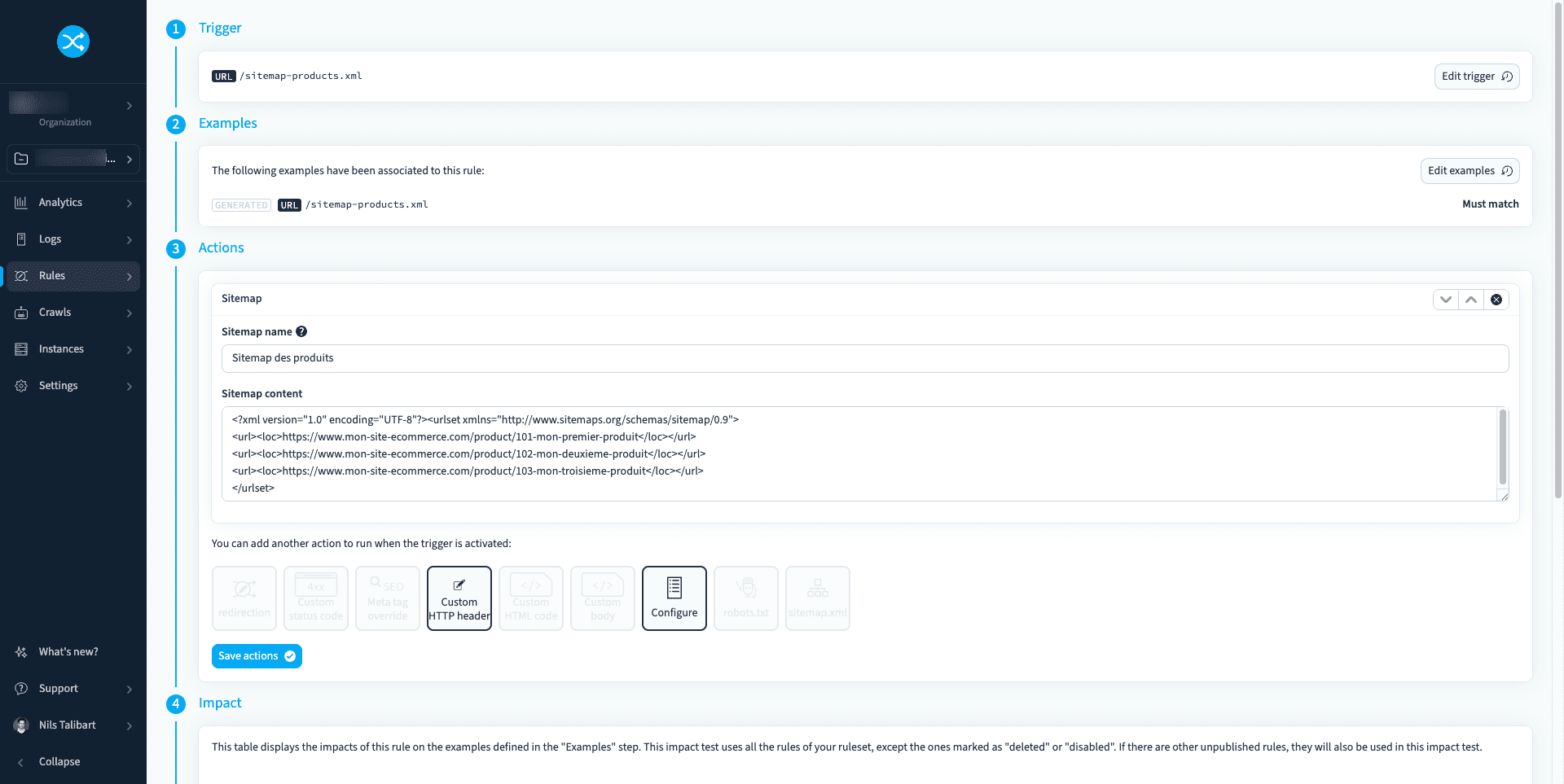The width and height of the screenshot is (1564, 784).
Task: Click the disabled sitemap.xml tile
Action: pyautogui.click(x=818, y=598)
